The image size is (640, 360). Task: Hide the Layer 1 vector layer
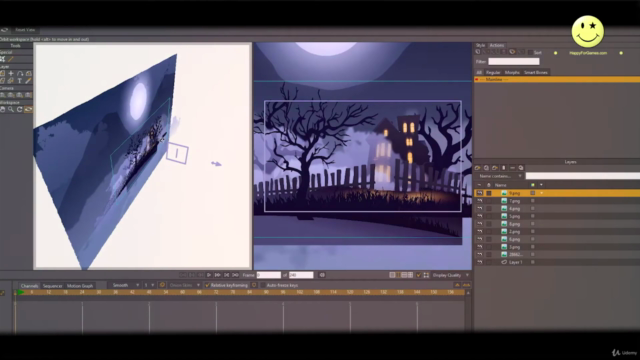point(480,262)
